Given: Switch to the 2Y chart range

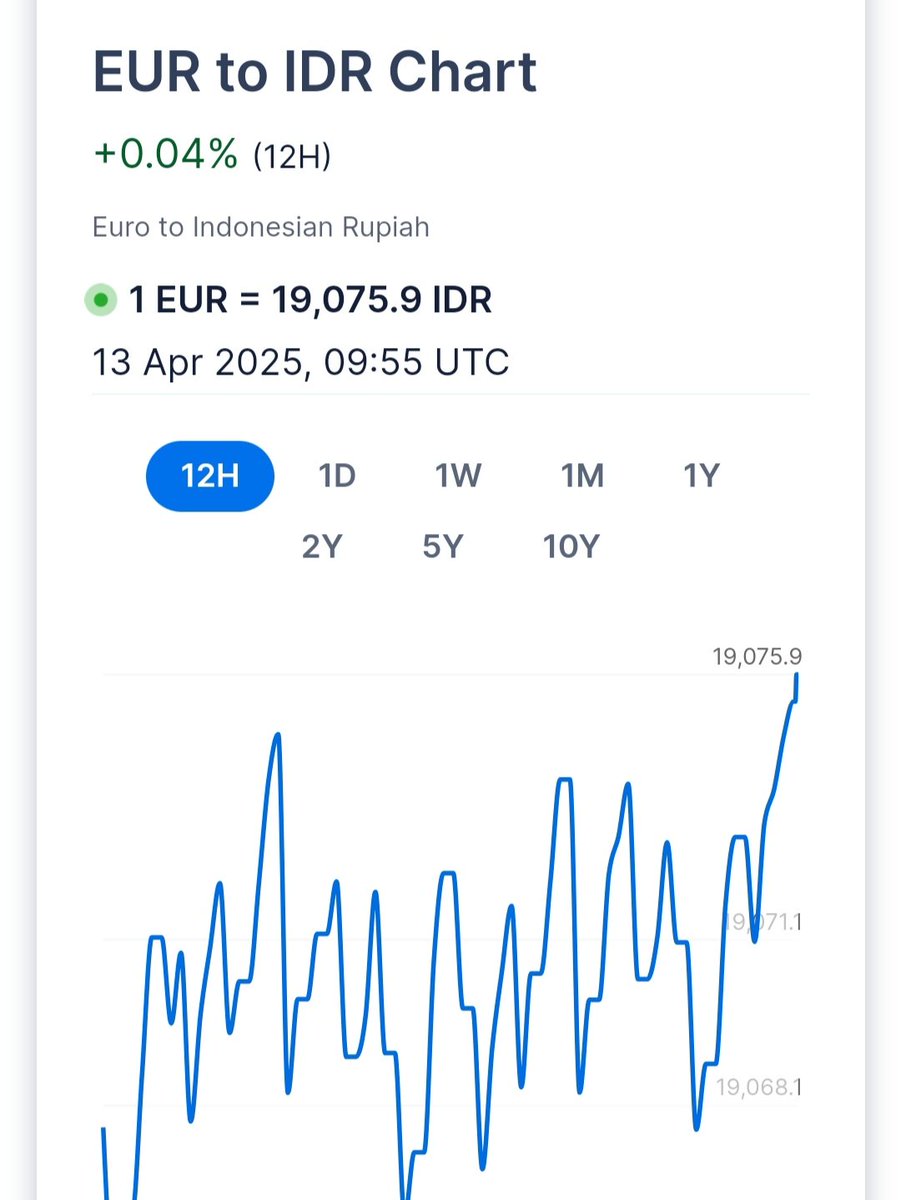Looking at the screenshot, I should tap(322, 547).
